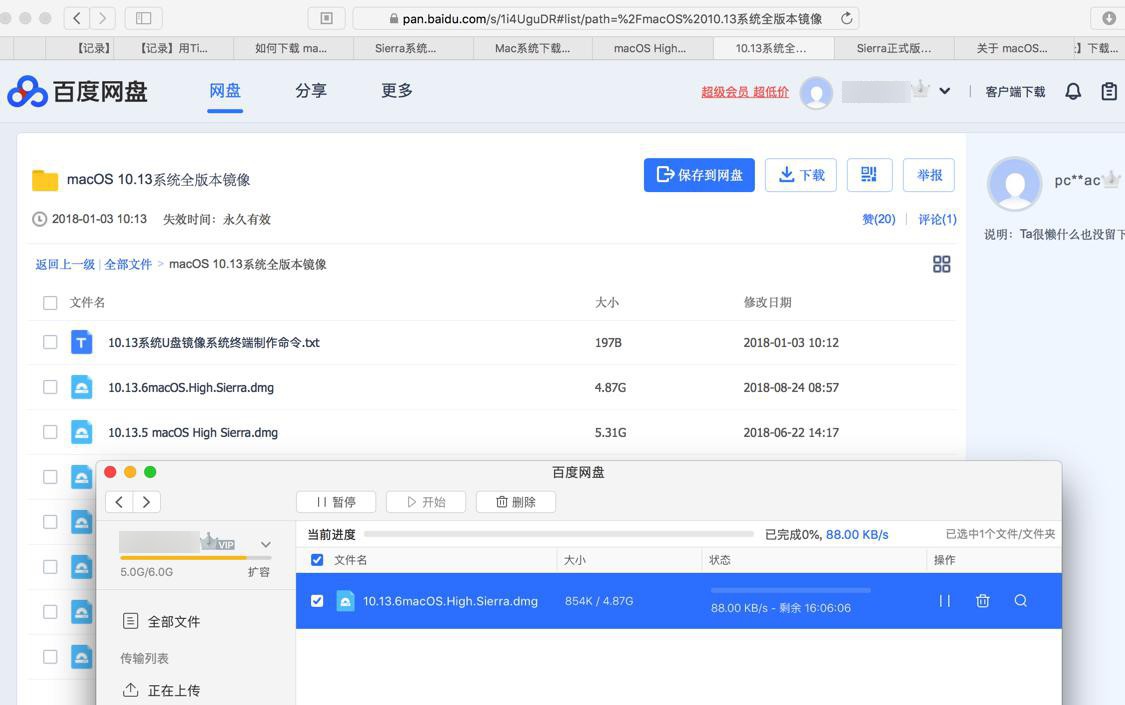
Task: Click Safari forward arrow
Action: pos(103,18)
